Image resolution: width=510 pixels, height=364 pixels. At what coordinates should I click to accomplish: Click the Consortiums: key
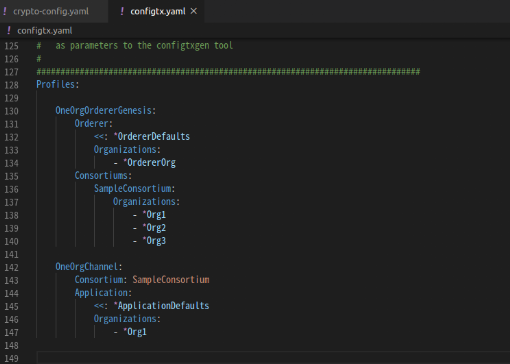(x=103, y=176)
